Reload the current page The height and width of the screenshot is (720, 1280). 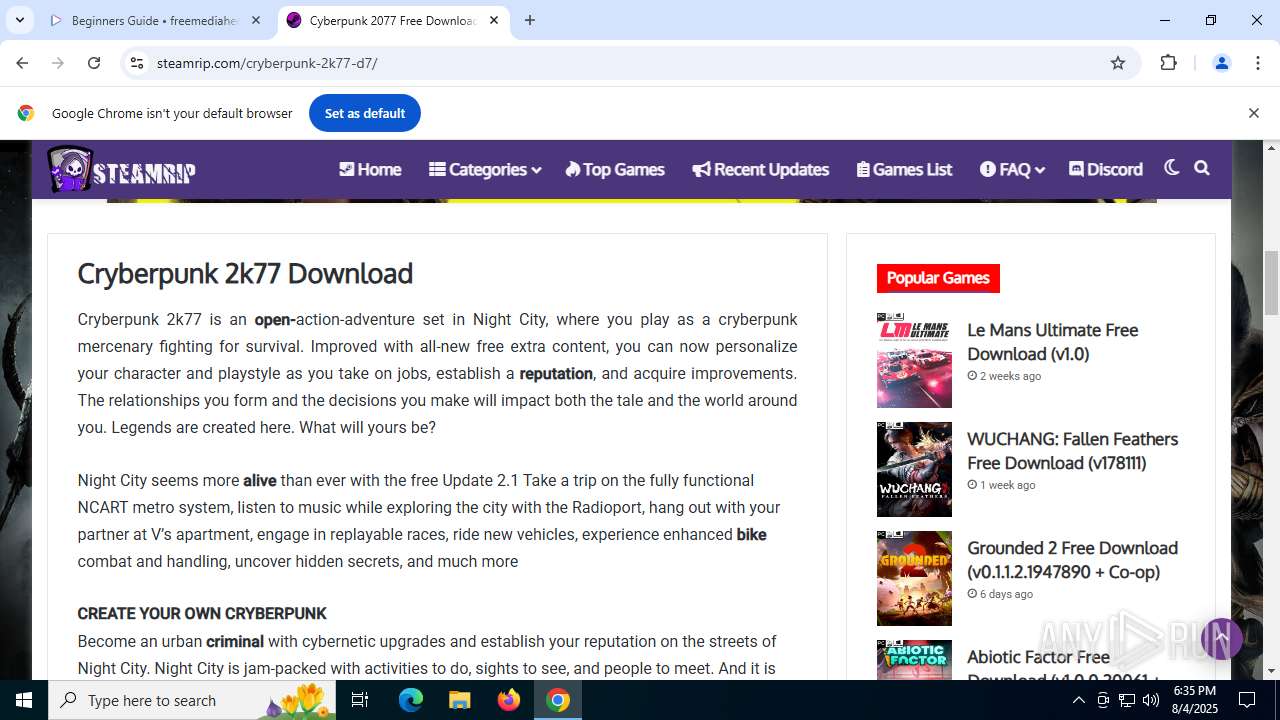click(94, 63)
